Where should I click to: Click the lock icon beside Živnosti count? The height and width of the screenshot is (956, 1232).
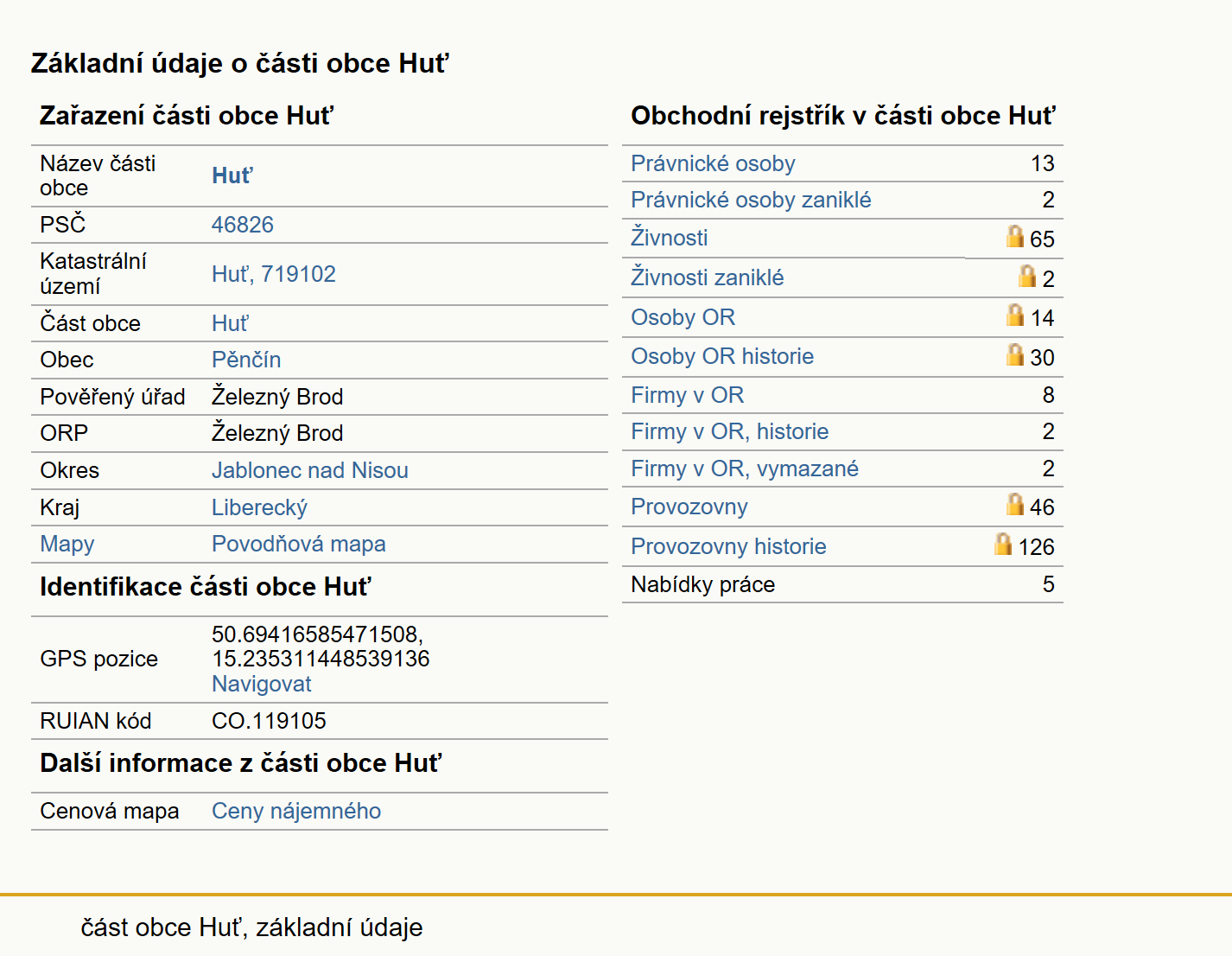point(1015,236)
